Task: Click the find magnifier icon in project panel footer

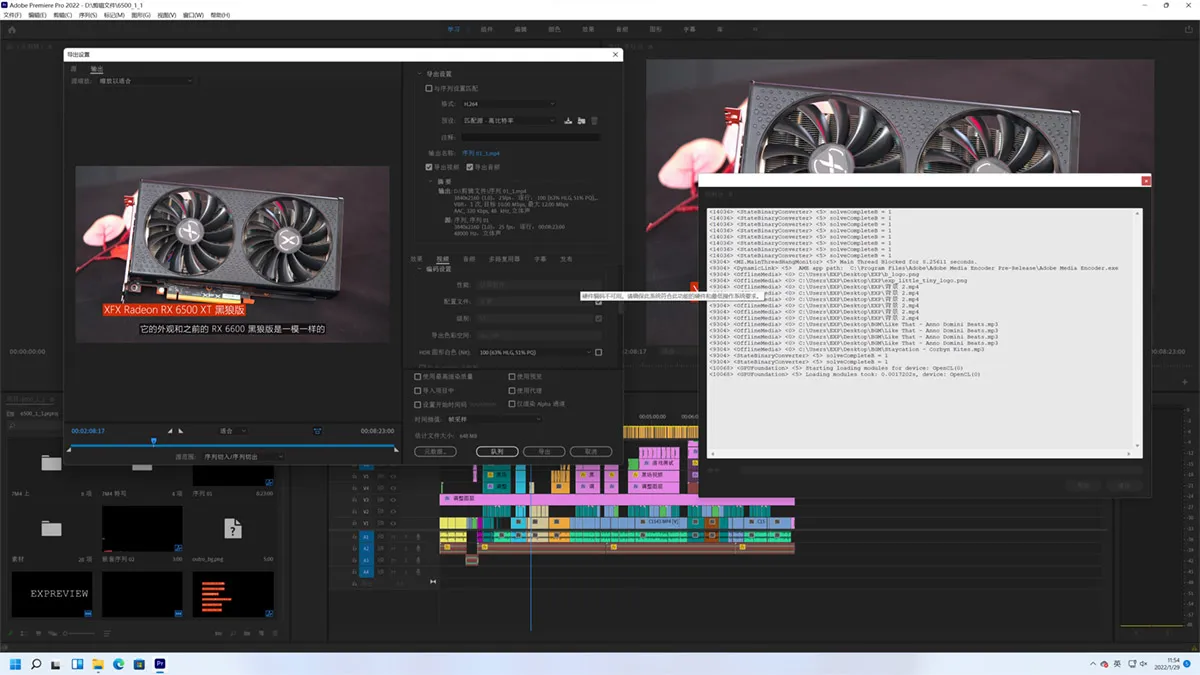Action: click(x=232, y=634)
